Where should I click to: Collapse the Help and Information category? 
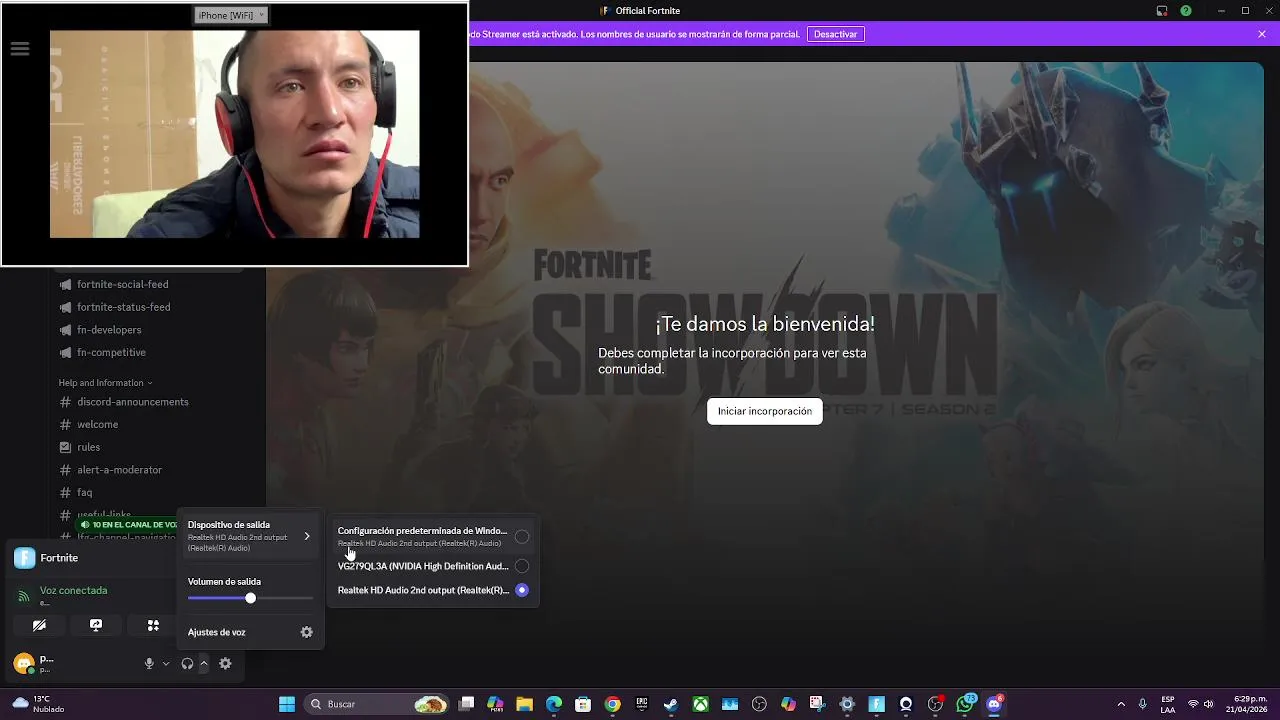click(105, 383)
